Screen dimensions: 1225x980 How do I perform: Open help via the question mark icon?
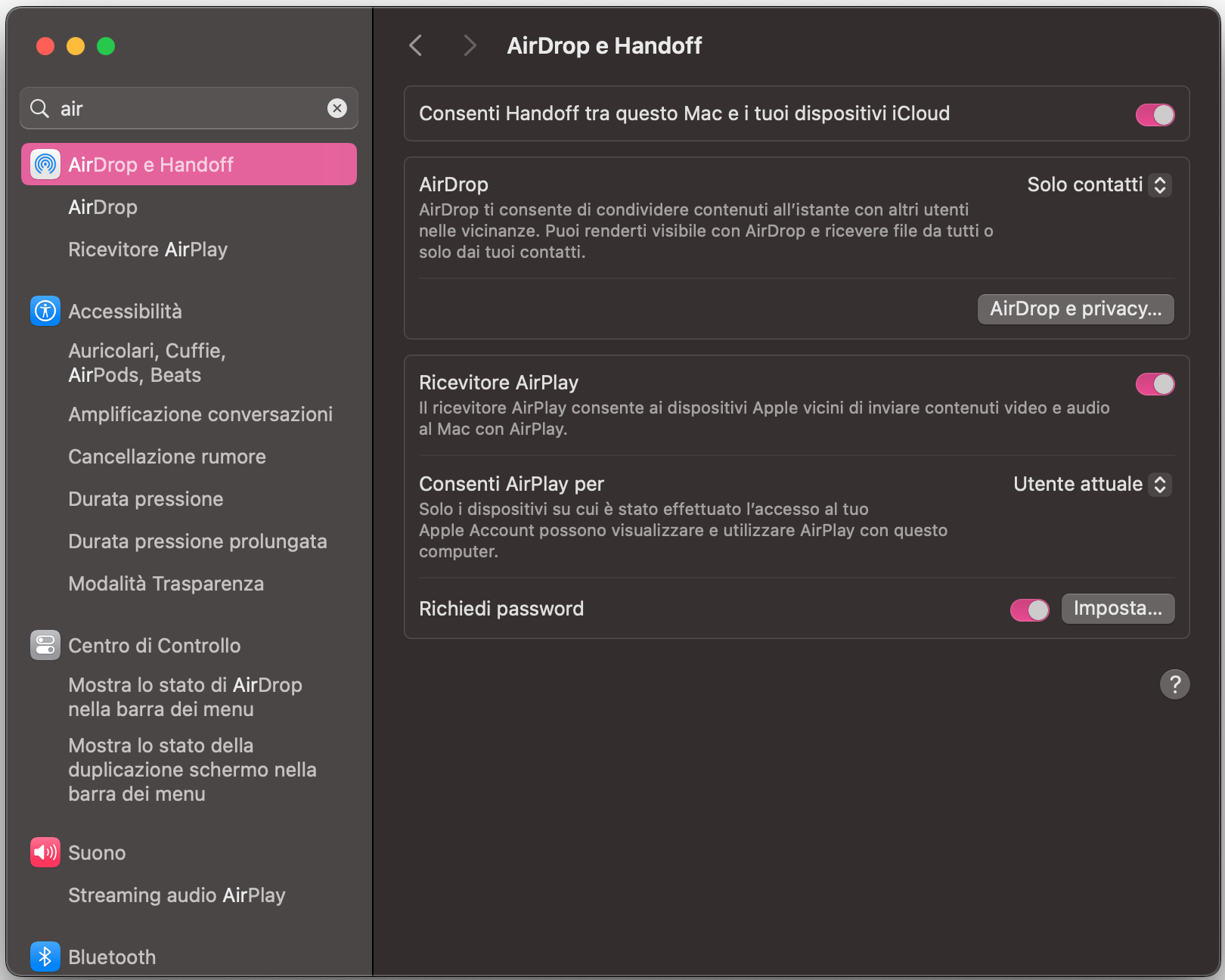[1174, 684]
